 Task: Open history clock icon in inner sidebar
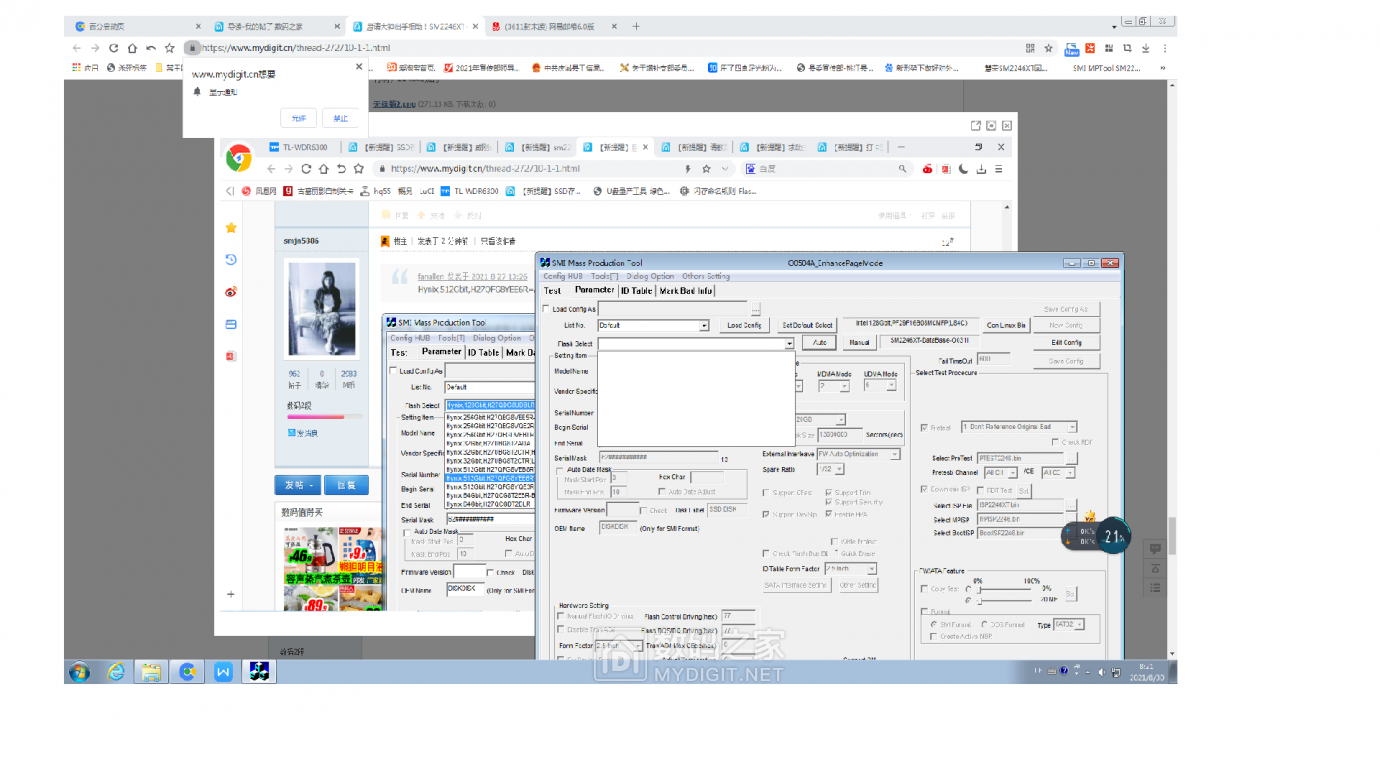231,260
